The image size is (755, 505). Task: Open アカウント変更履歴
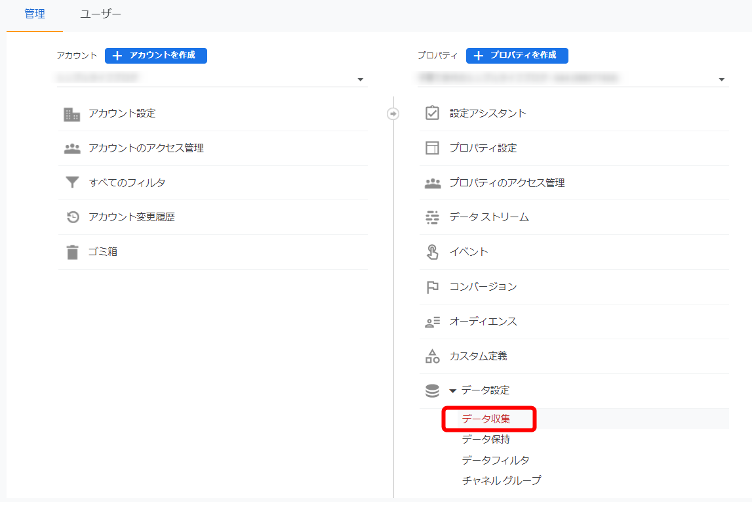pos(132,217)
